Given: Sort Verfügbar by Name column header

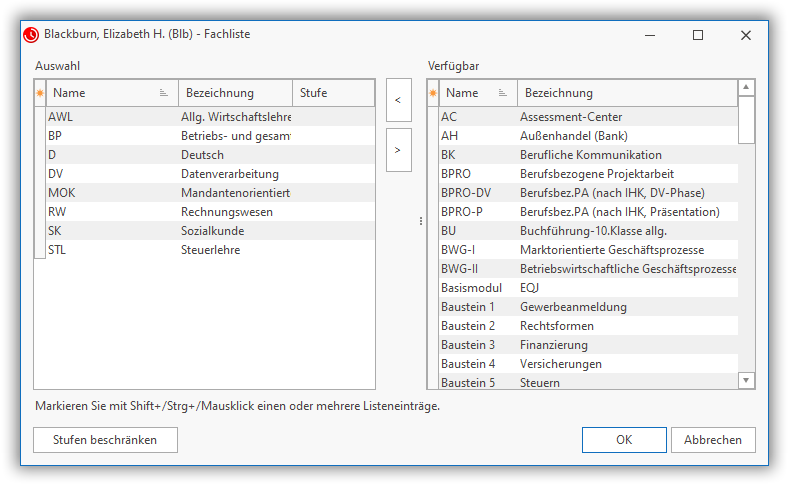Looking at the screenshot, I should click(478, 93).
